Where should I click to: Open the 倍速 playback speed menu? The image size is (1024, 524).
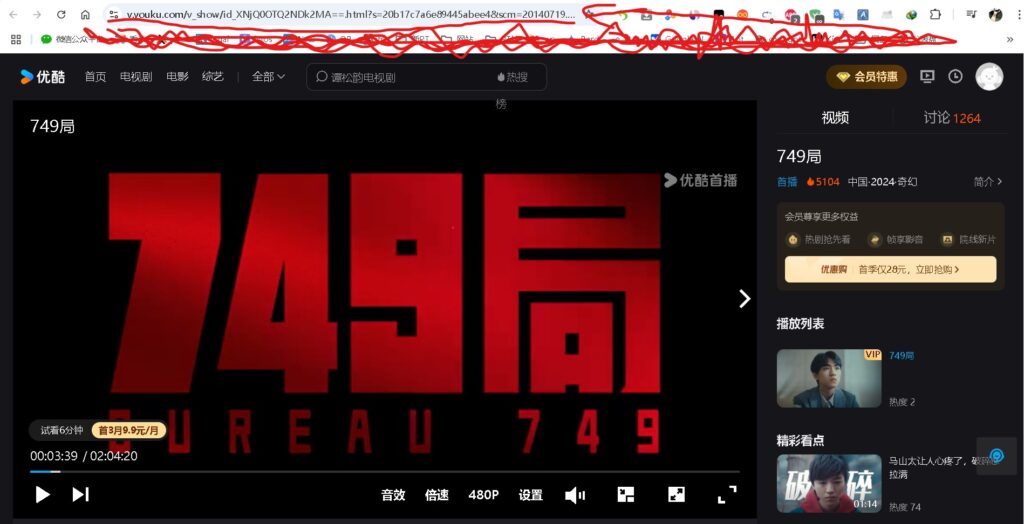pyautogui.click(x=437, y=495)
